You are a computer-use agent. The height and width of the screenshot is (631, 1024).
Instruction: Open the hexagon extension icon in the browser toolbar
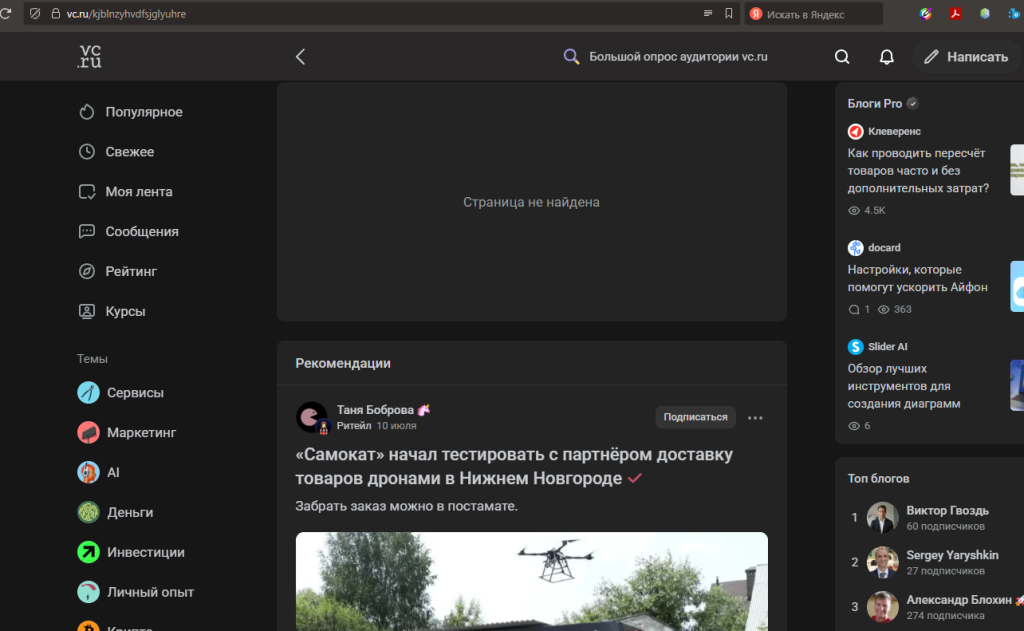click(985, 14)
